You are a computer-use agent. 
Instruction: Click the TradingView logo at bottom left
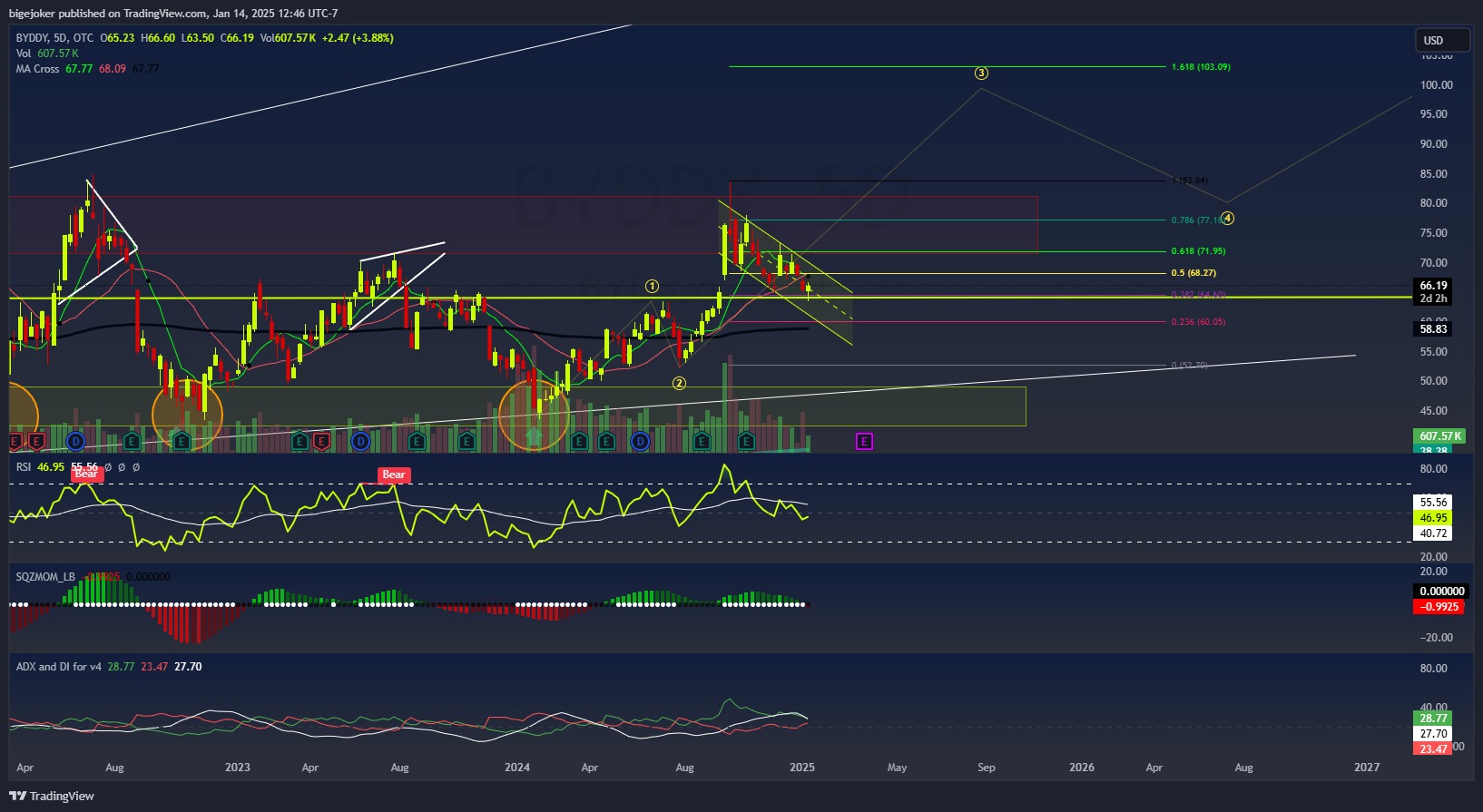point(52,796)
